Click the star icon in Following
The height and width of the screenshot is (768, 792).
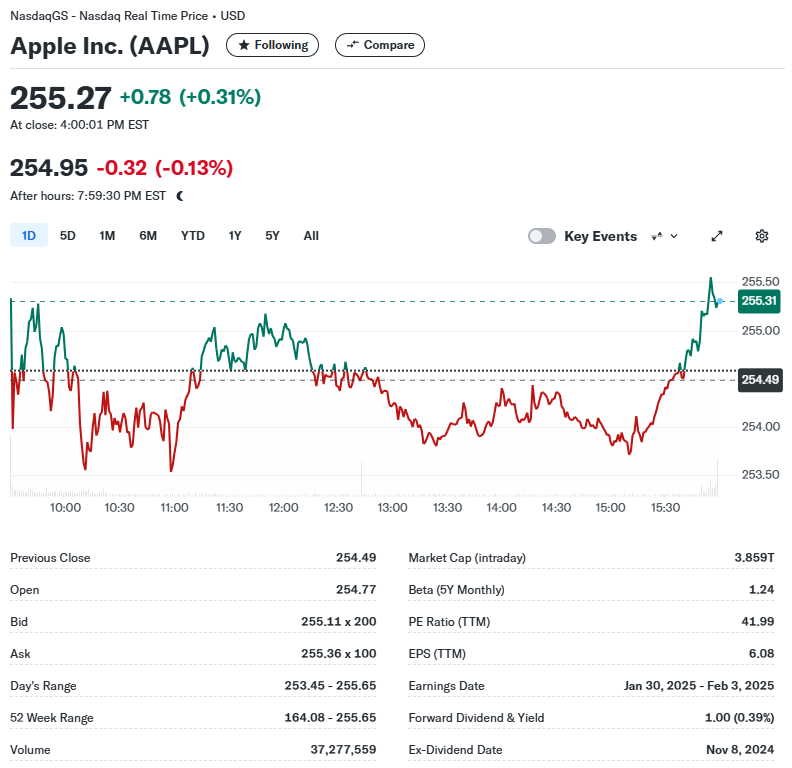point(244,45)
